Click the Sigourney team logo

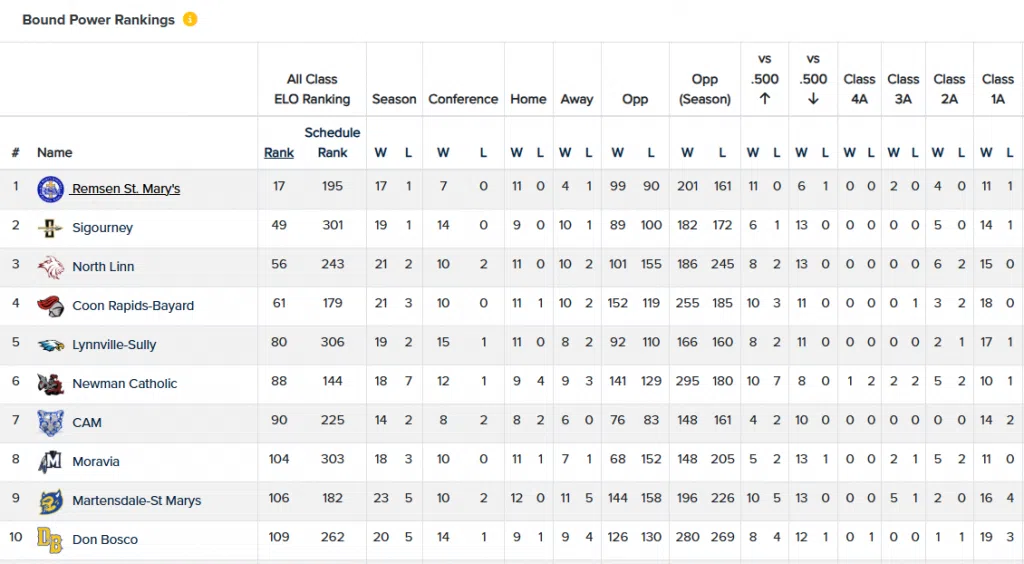[50, 227]
